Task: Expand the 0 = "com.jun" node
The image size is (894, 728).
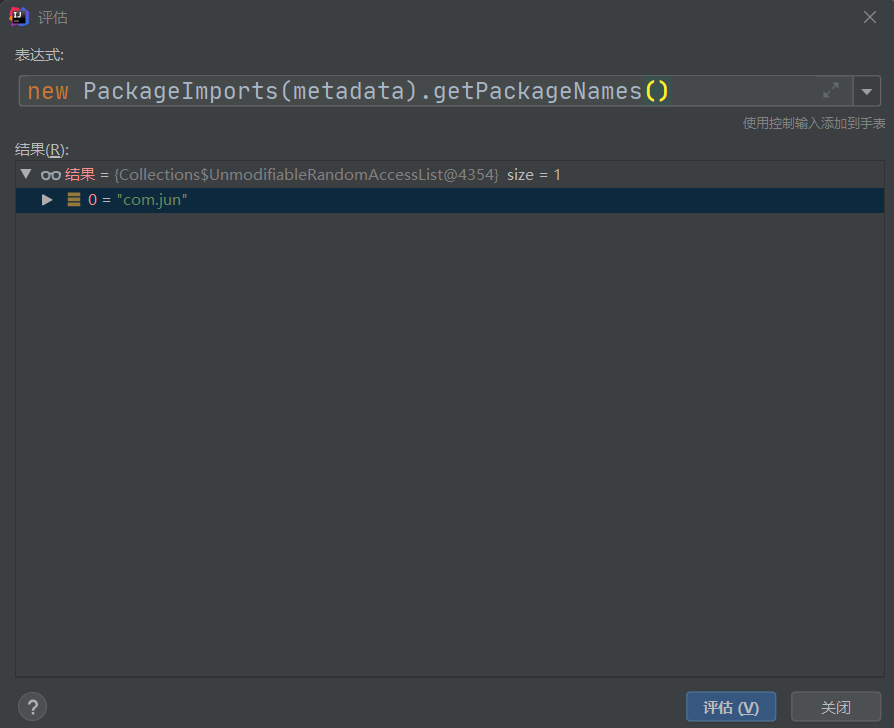Action: coord(47,200)
